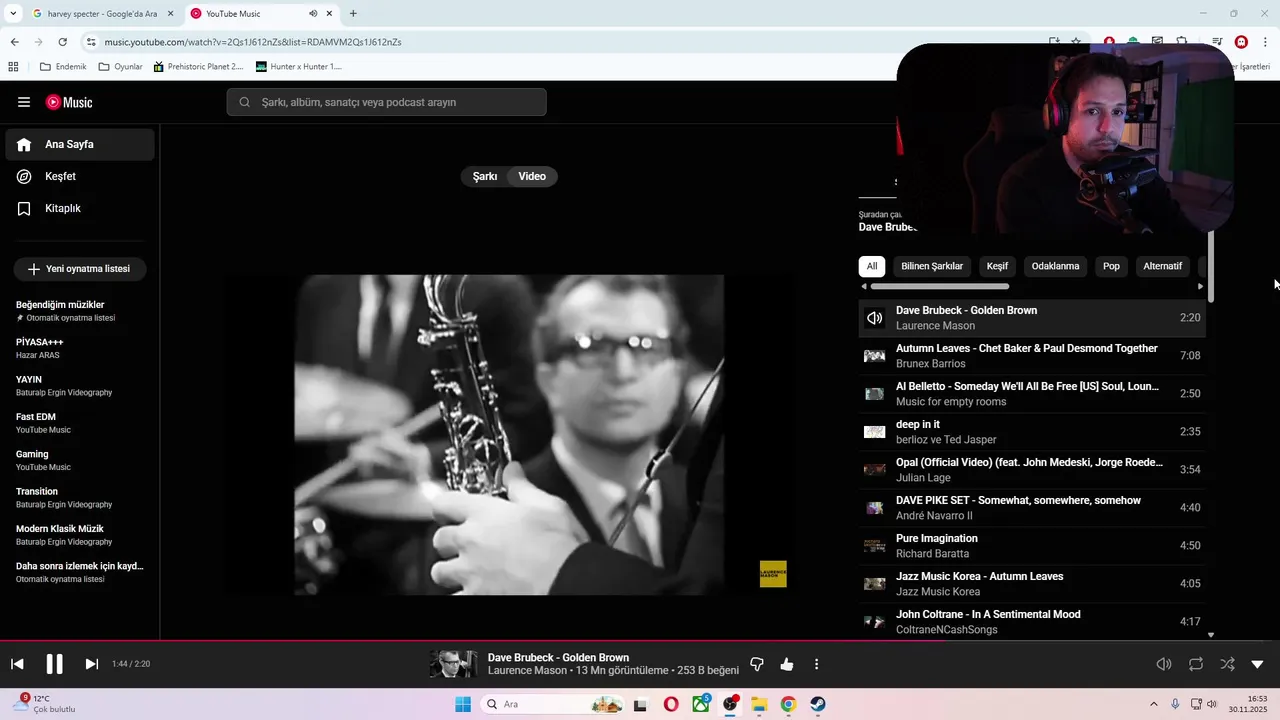Play Opal (Official Video) by Julian Lage
Screen dimensions: 1280x720
[x=1032, y=470]
